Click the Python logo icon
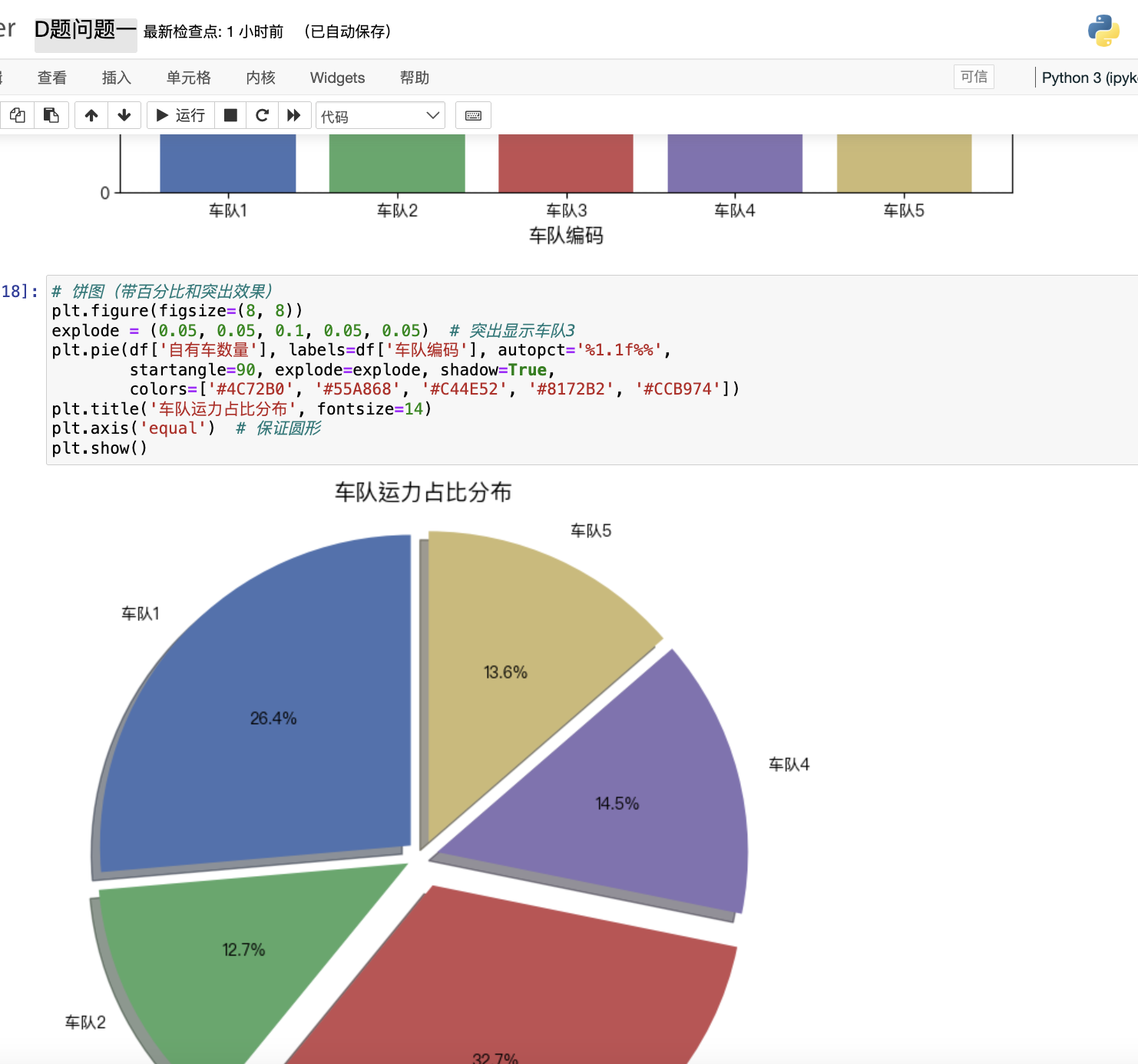Viewport: 1138px width, 1064px height. tap(1103, 31)
